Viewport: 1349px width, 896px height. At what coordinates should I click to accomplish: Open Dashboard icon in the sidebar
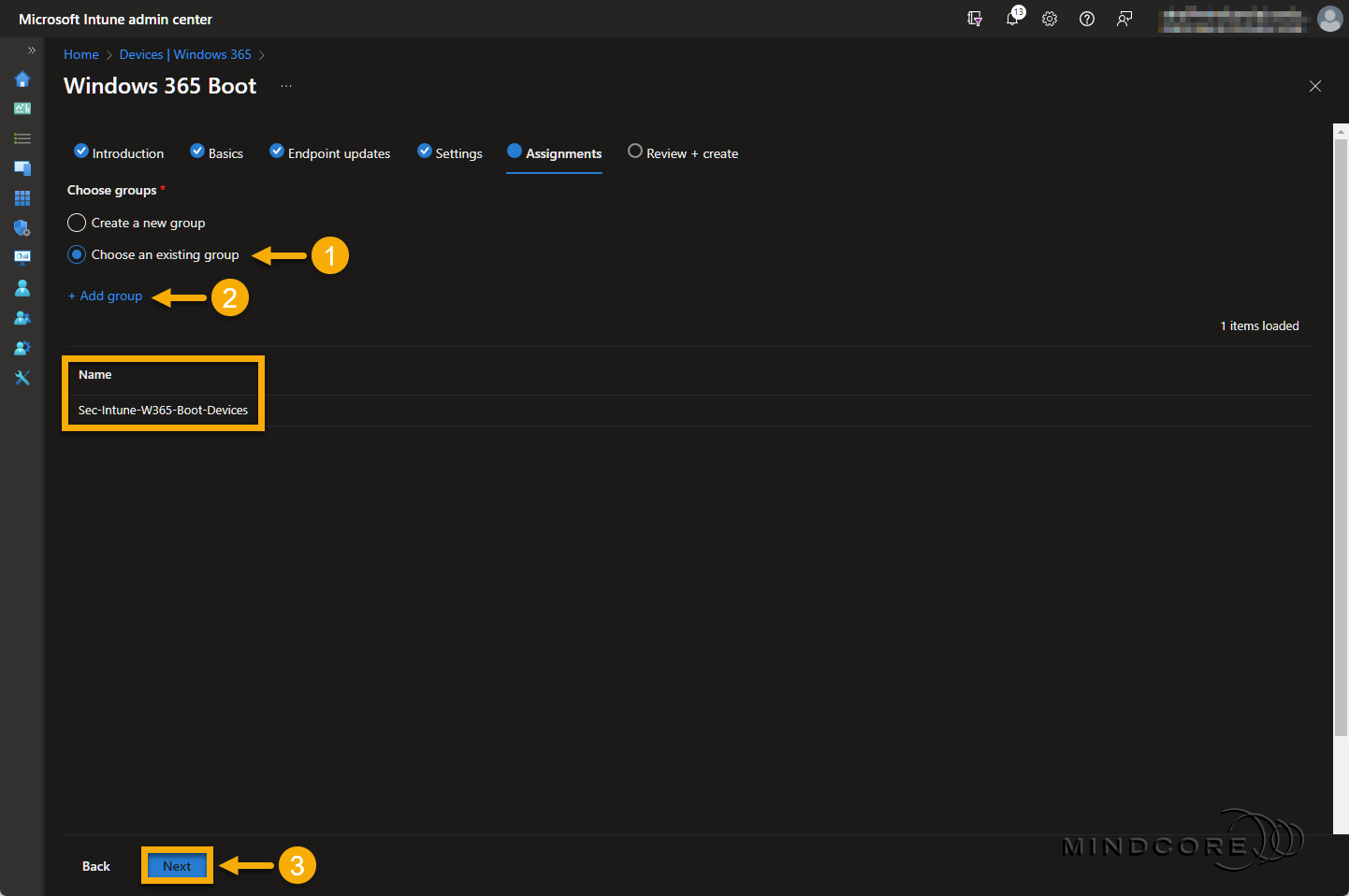coord(22,108)
